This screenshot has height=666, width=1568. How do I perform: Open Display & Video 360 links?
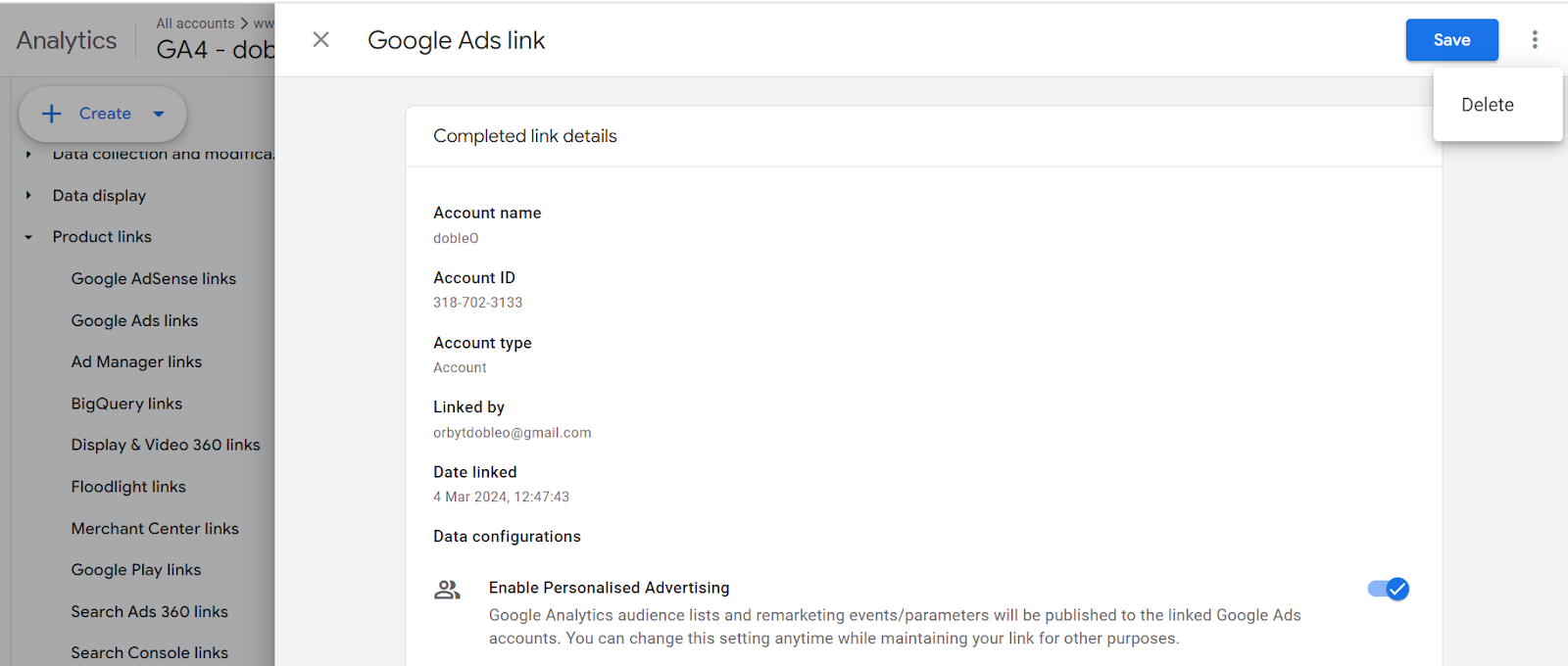[166, 445]
